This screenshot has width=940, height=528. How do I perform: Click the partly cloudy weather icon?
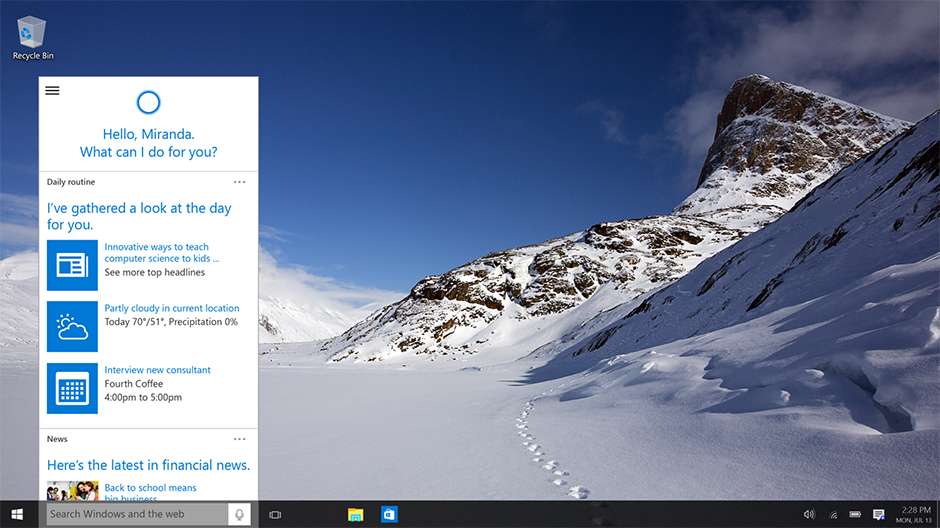point(72,327)
